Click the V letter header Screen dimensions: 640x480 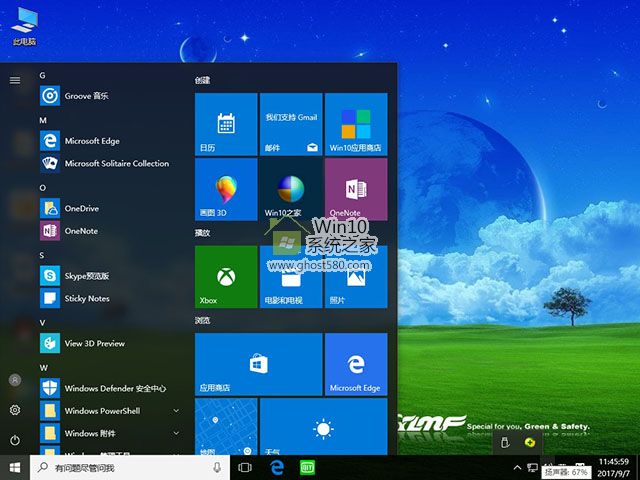42,323
